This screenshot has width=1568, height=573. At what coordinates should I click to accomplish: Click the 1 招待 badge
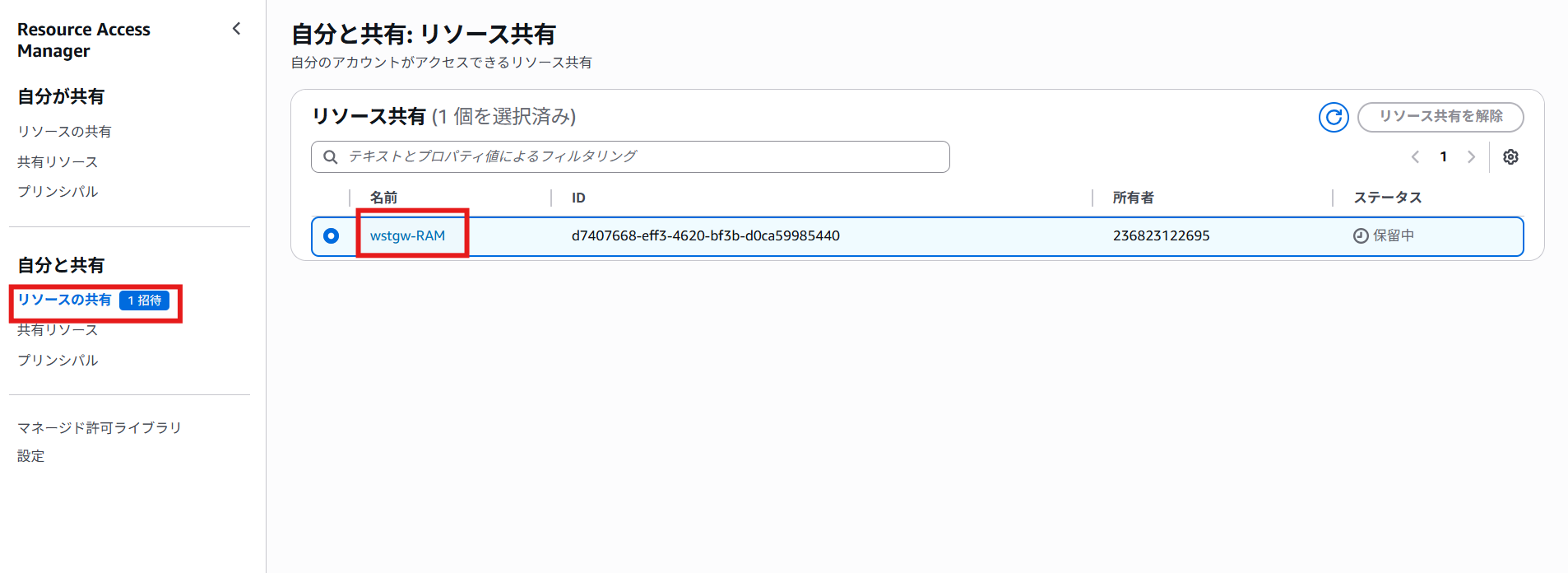pos(145,300)
